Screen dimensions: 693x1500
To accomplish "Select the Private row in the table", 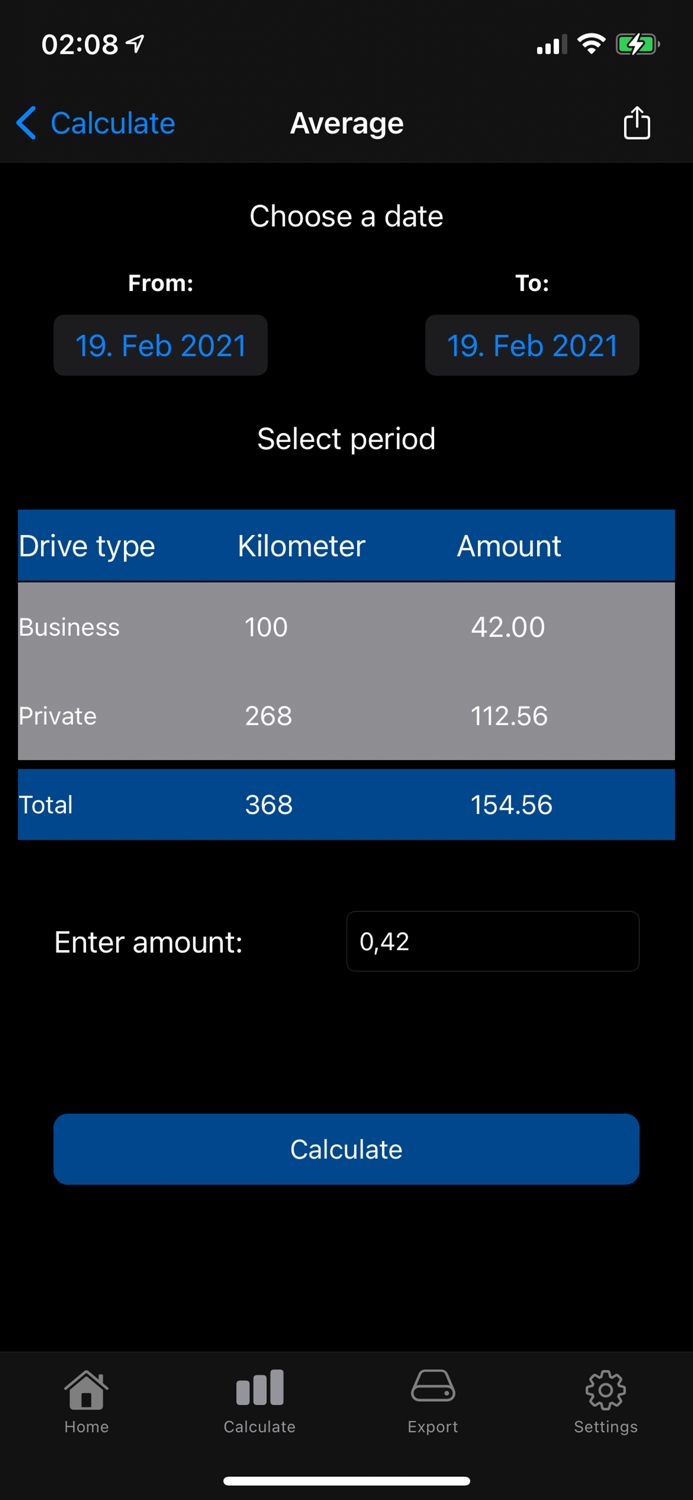I will pos(346,716).
